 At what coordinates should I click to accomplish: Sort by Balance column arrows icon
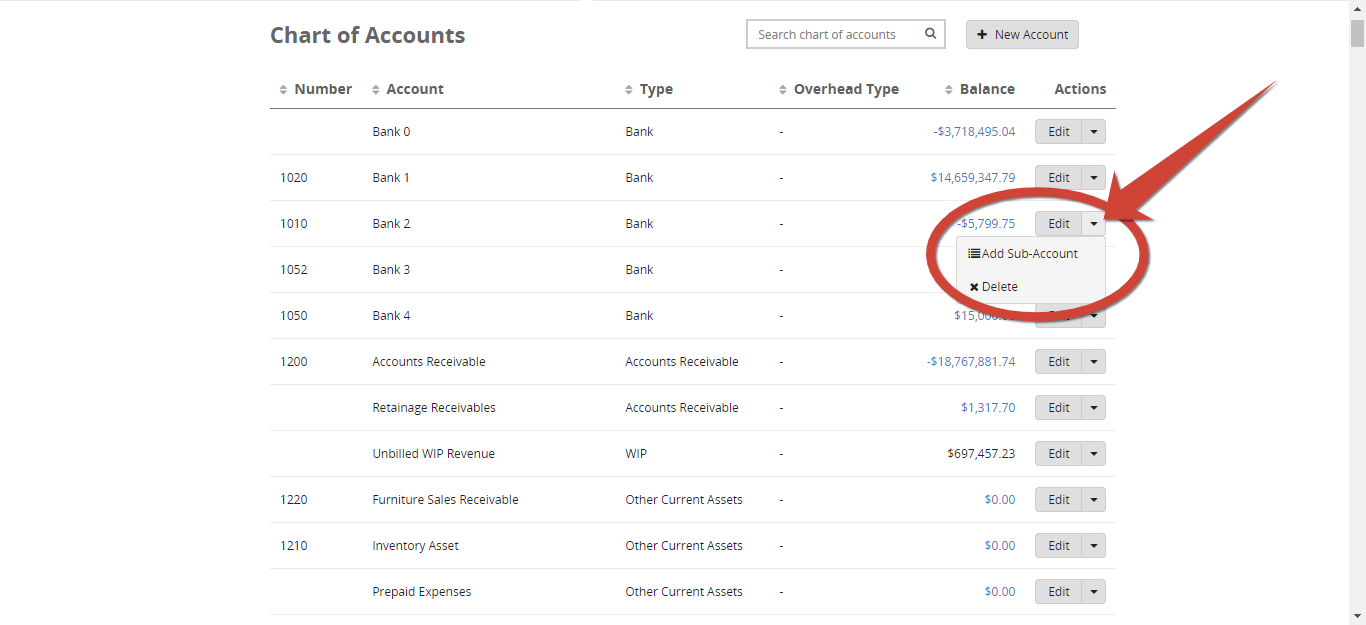coord(949,90)
